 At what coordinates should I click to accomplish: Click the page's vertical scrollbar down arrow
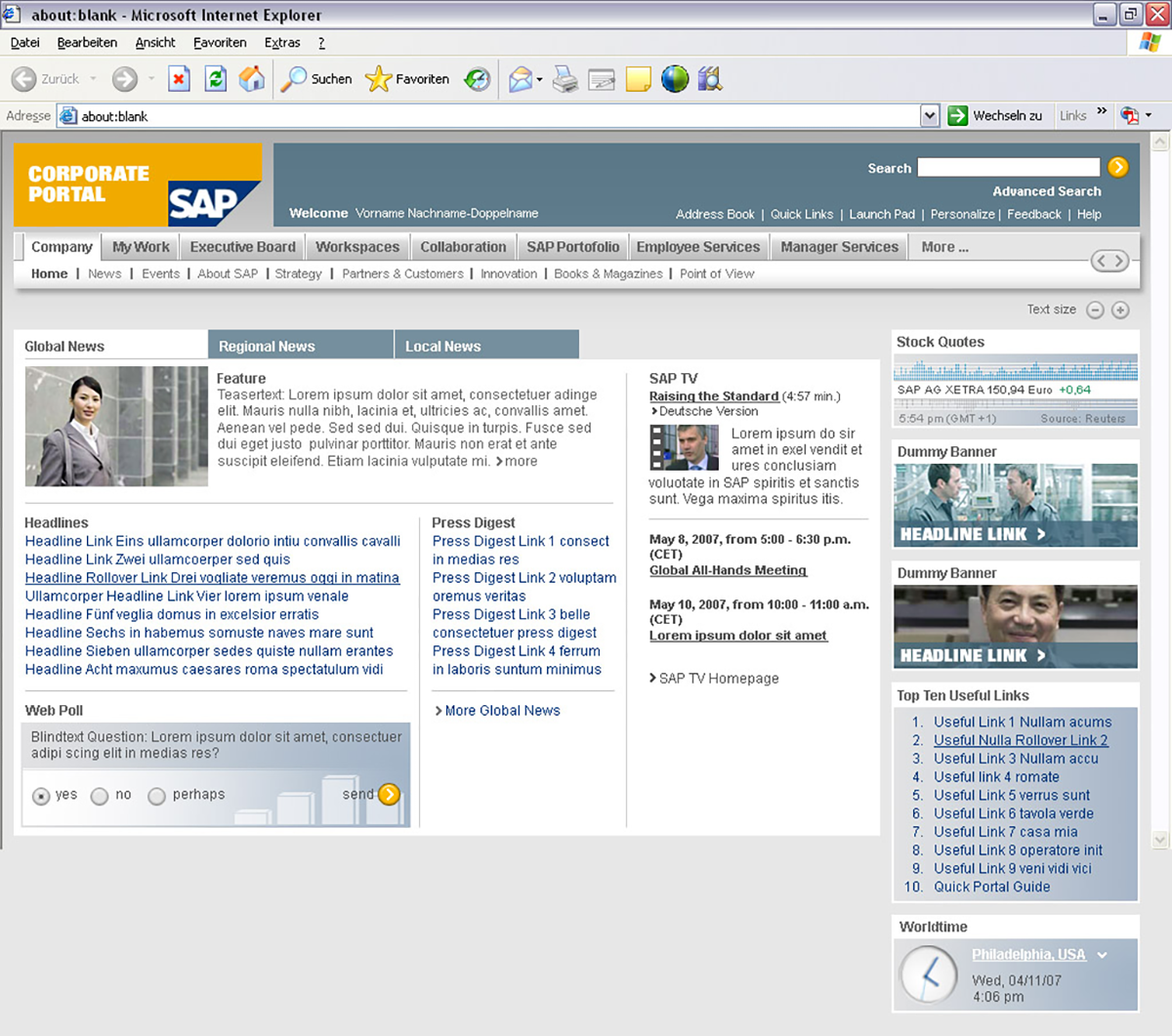point(1160,839)
